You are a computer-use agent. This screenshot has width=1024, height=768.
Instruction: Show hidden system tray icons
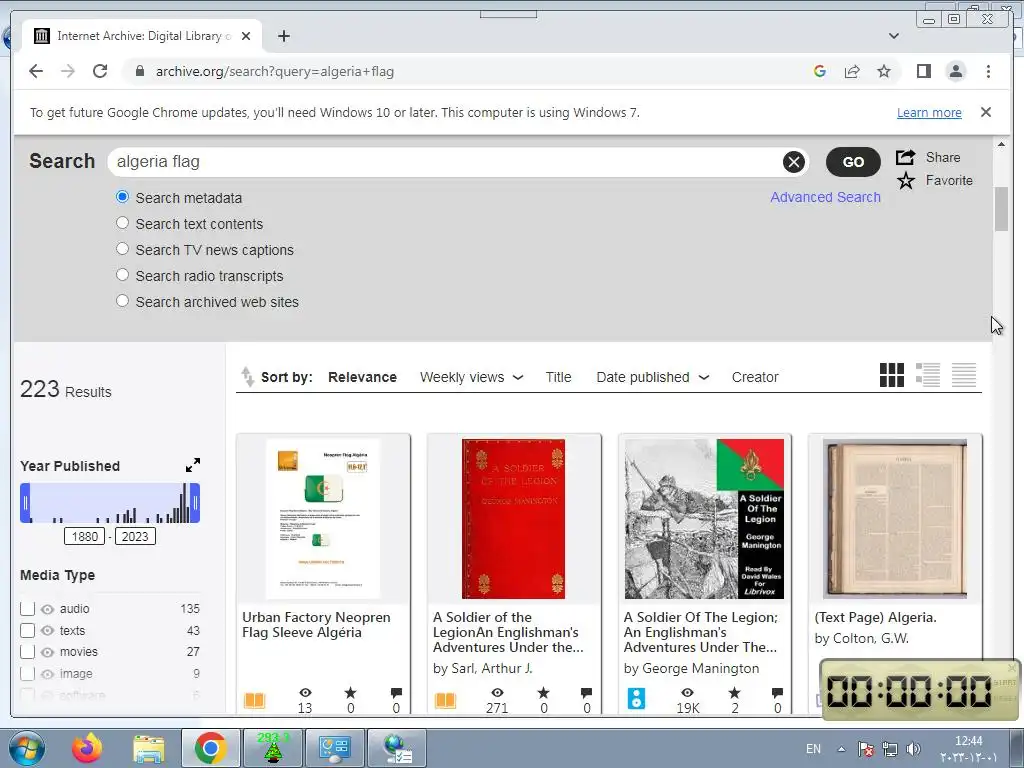(841, 749)
